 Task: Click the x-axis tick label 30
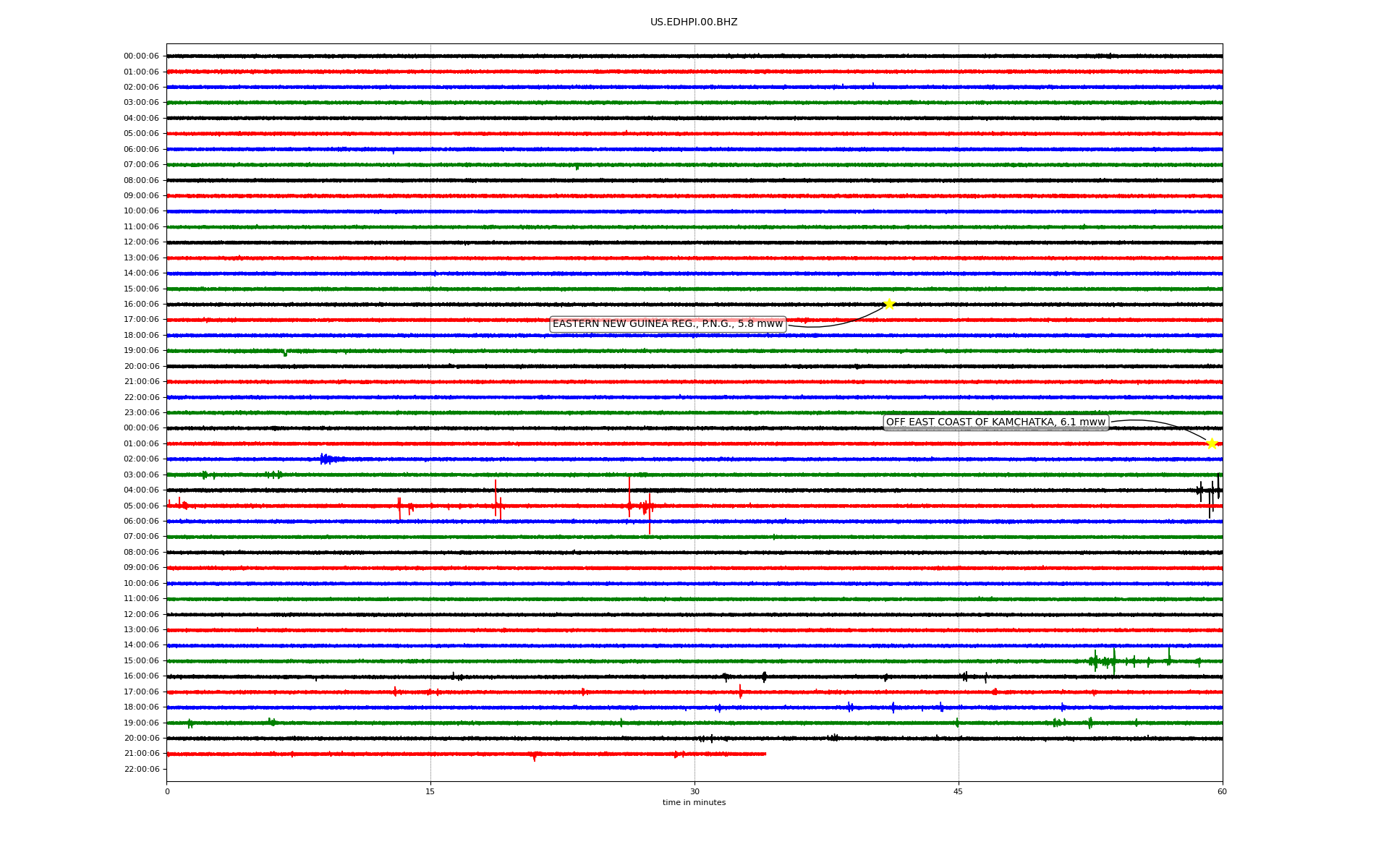coord(694,791)
